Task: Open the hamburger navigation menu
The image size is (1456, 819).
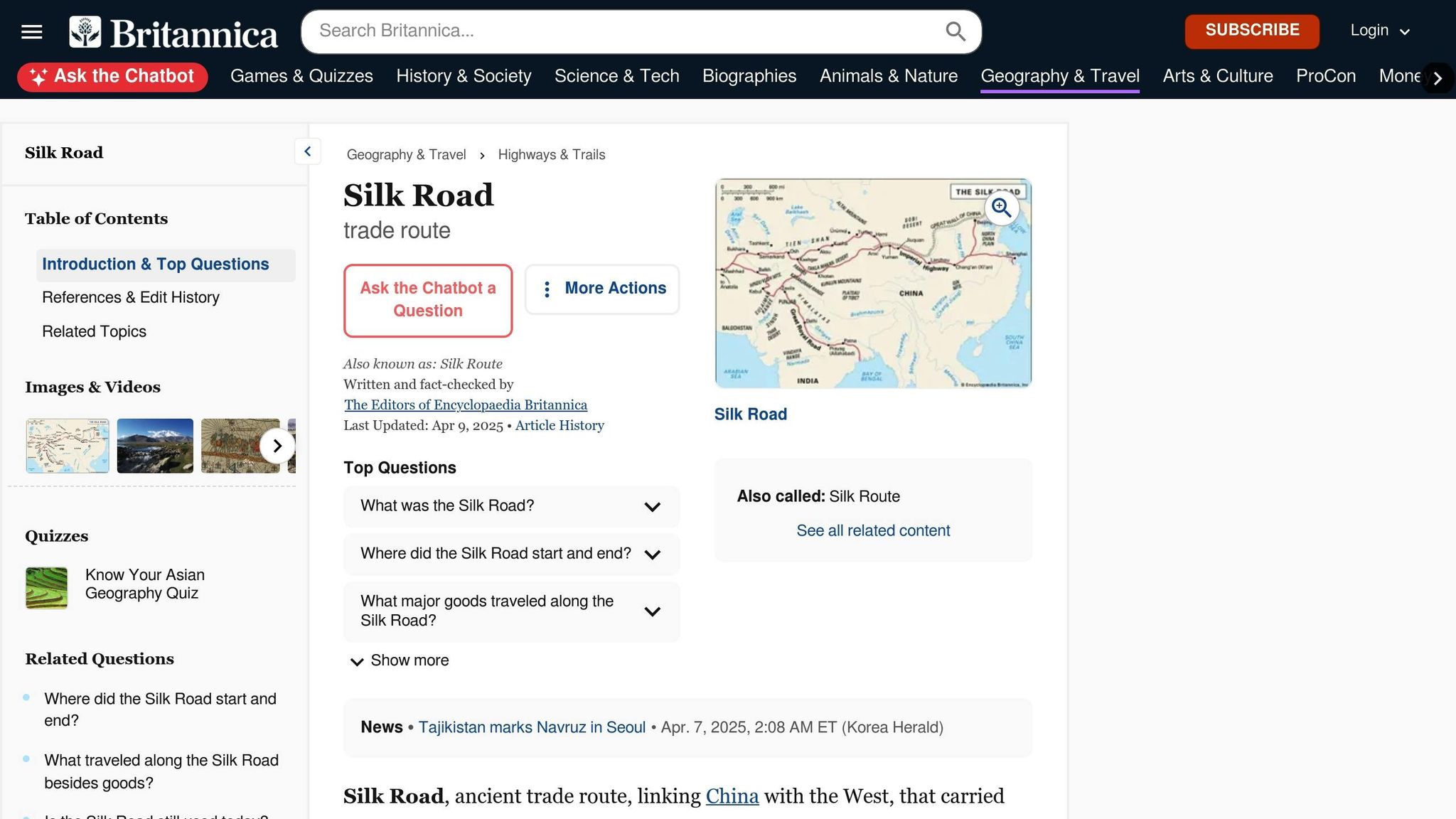Action: (x=31, y=31)
